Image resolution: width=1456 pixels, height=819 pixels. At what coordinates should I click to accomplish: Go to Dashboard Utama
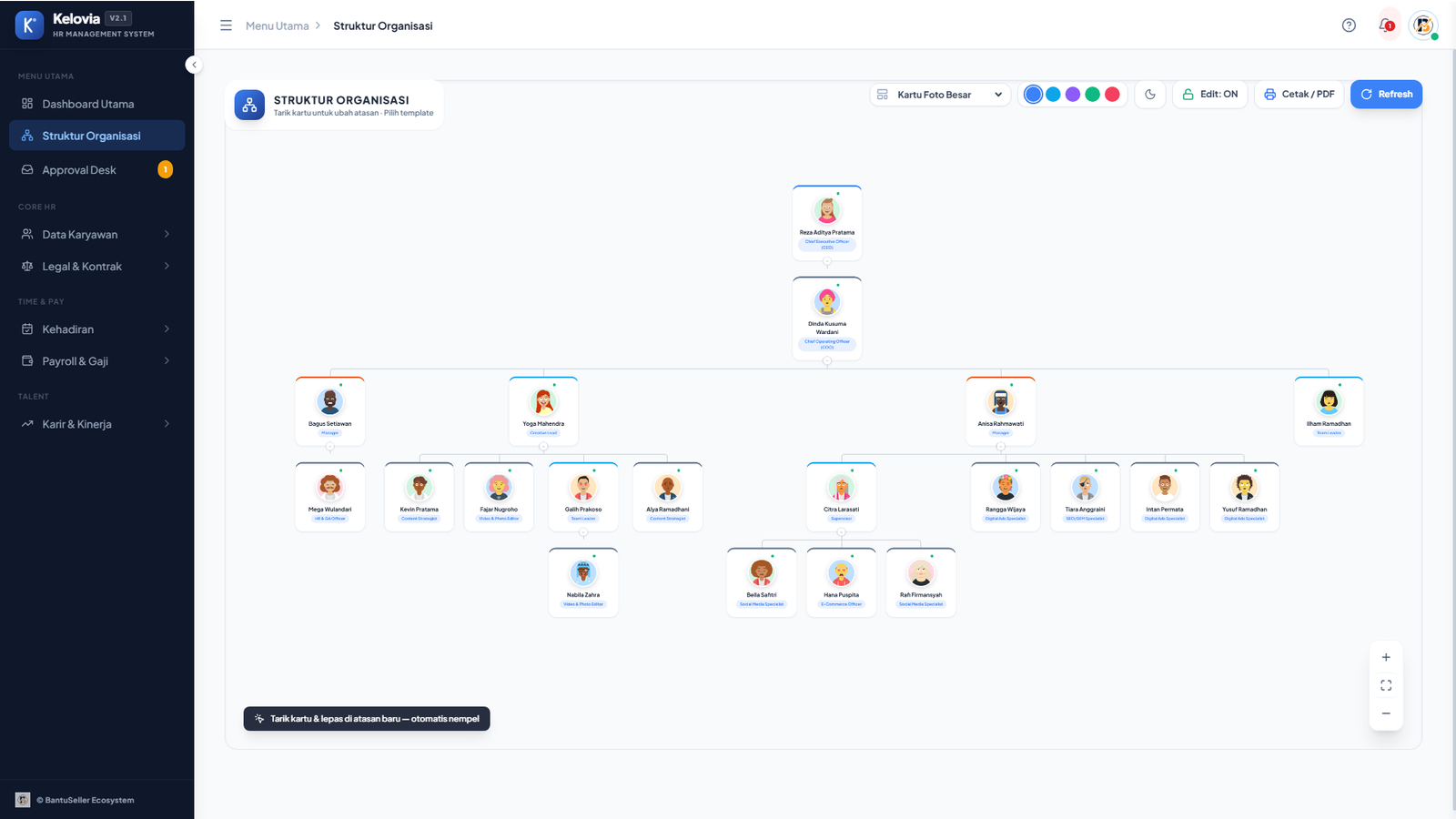point(96,104)
